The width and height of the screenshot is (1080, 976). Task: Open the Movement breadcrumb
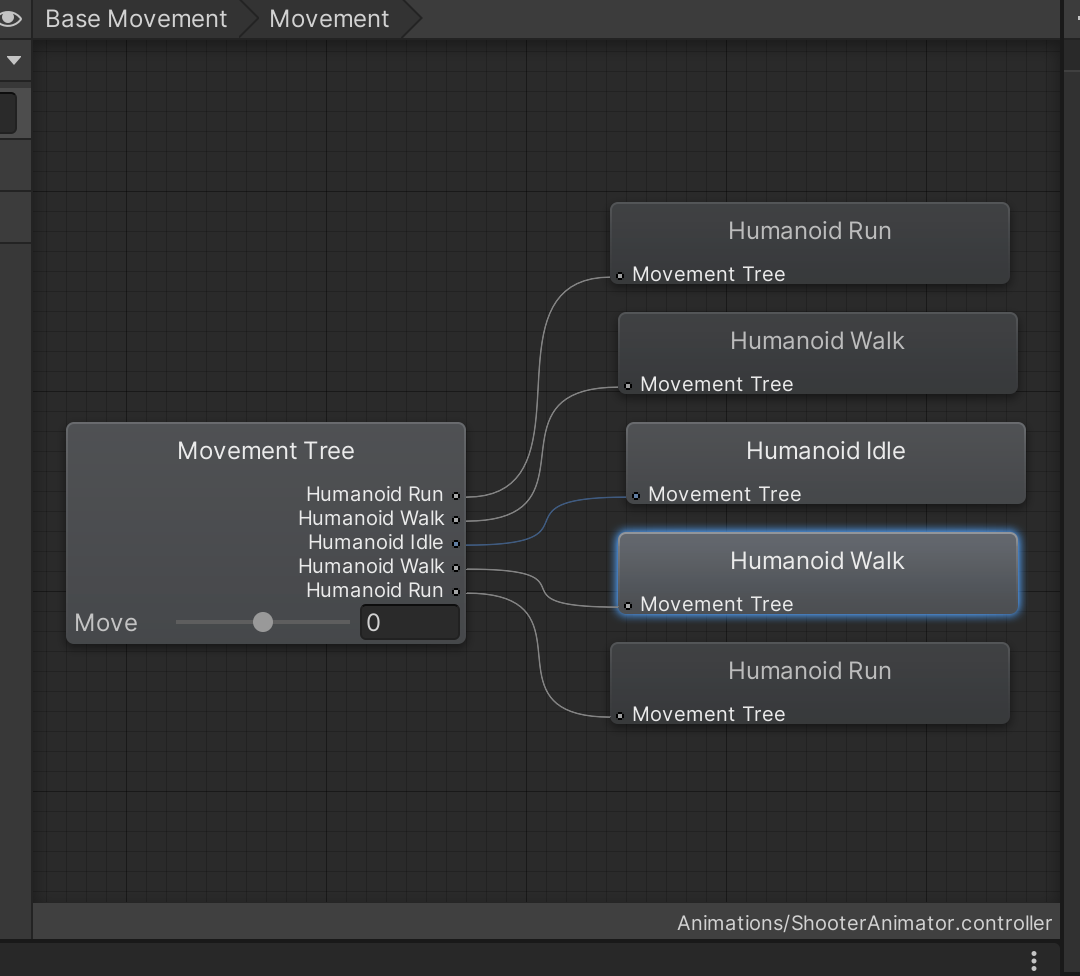pyautogui.click(x=329, y=19)
